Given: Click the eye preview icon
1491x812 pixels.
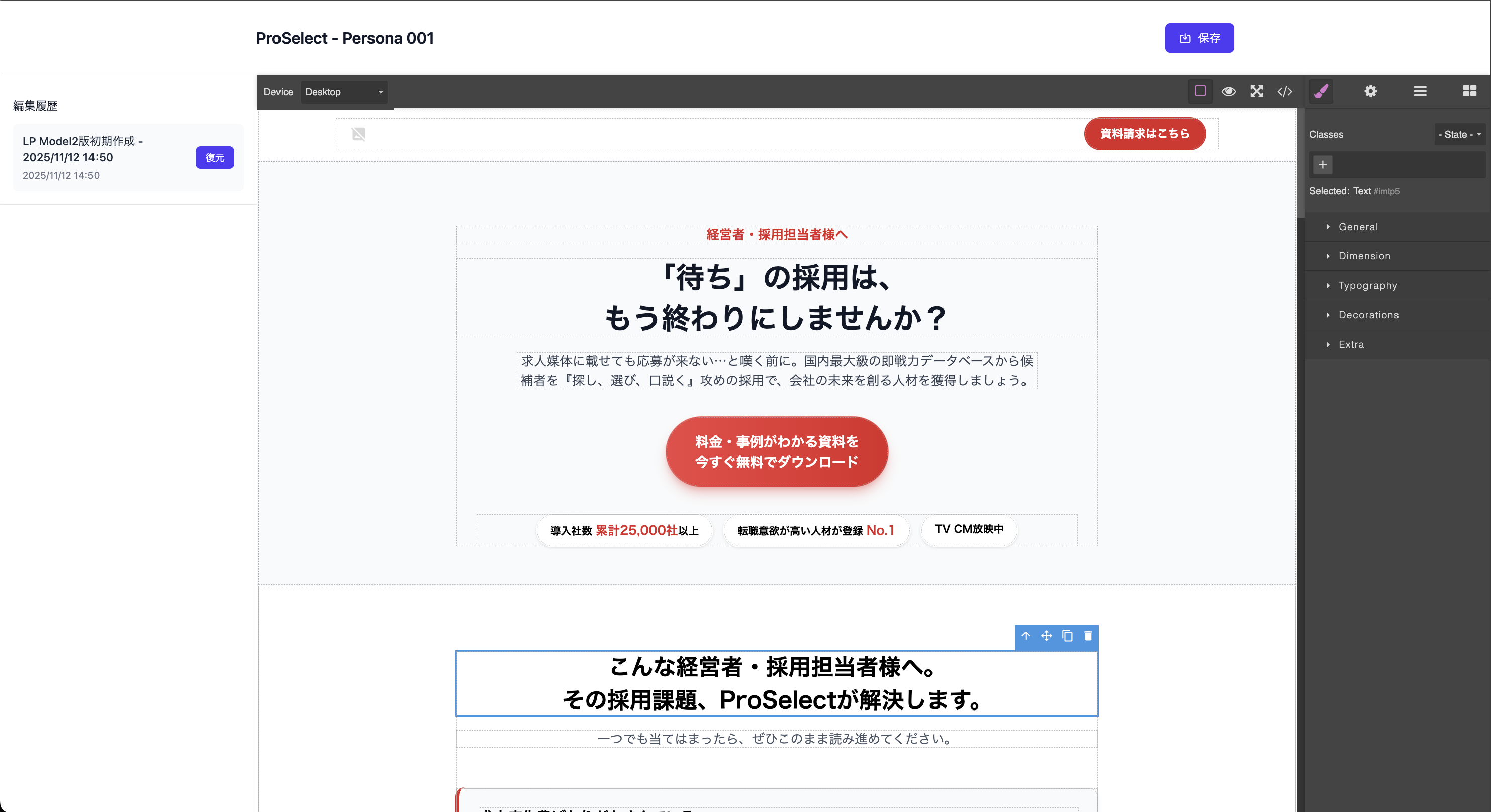Looking at the screenshot, I should pyautogui.click(x=1228, y=91).
